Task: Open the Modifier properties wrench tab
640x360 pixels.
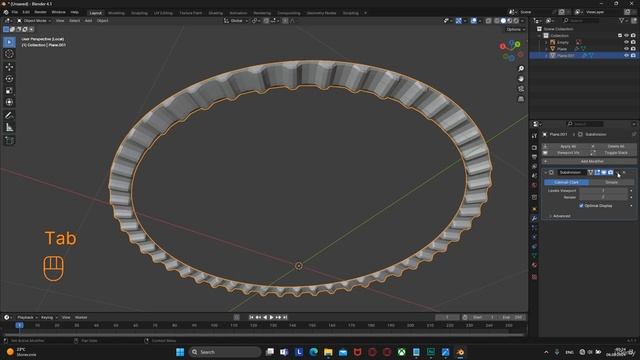Action: click(534, 218)
